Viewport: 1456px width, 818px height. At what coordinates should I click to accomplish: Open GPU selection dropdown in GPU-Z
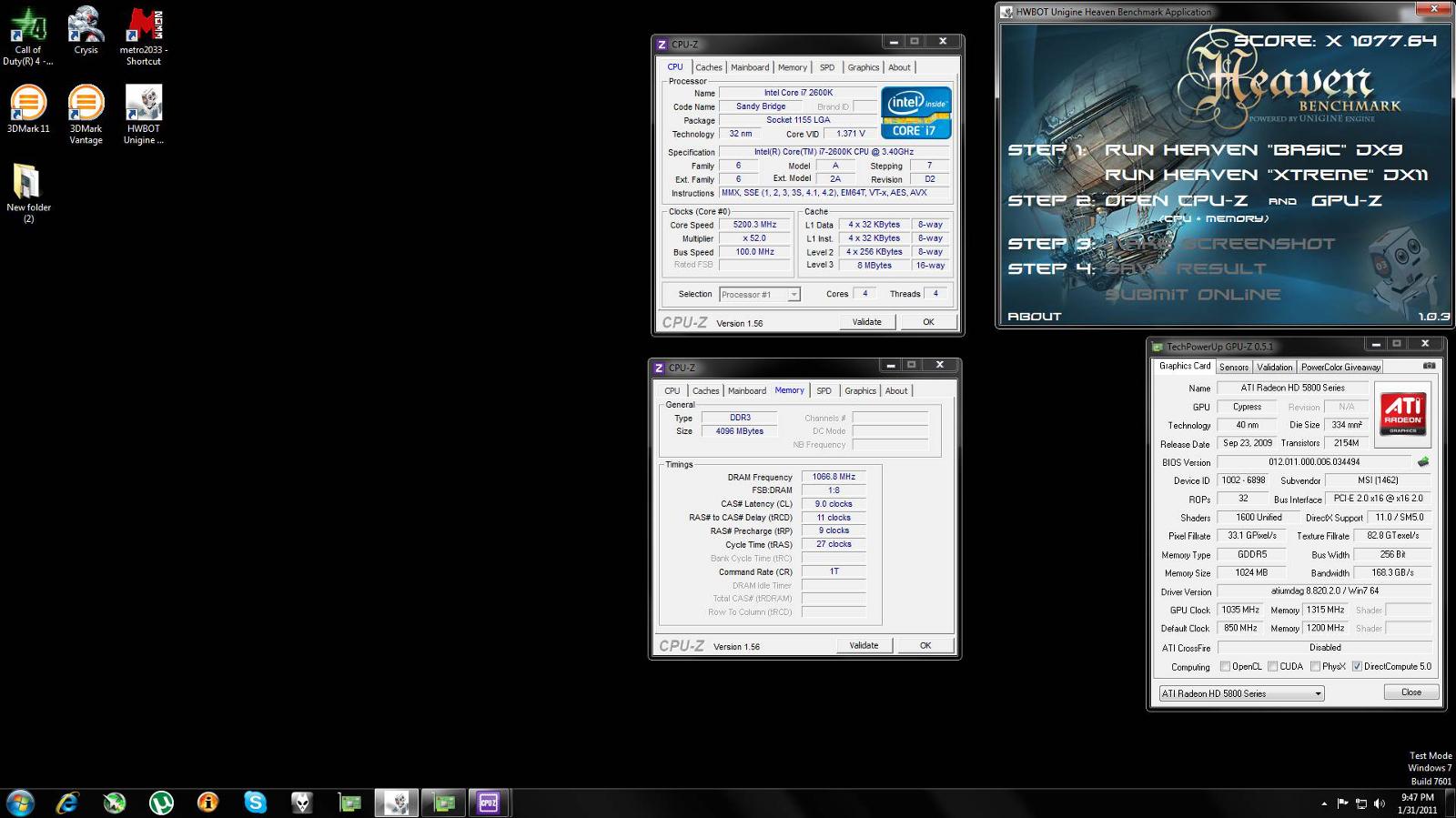1241,693
